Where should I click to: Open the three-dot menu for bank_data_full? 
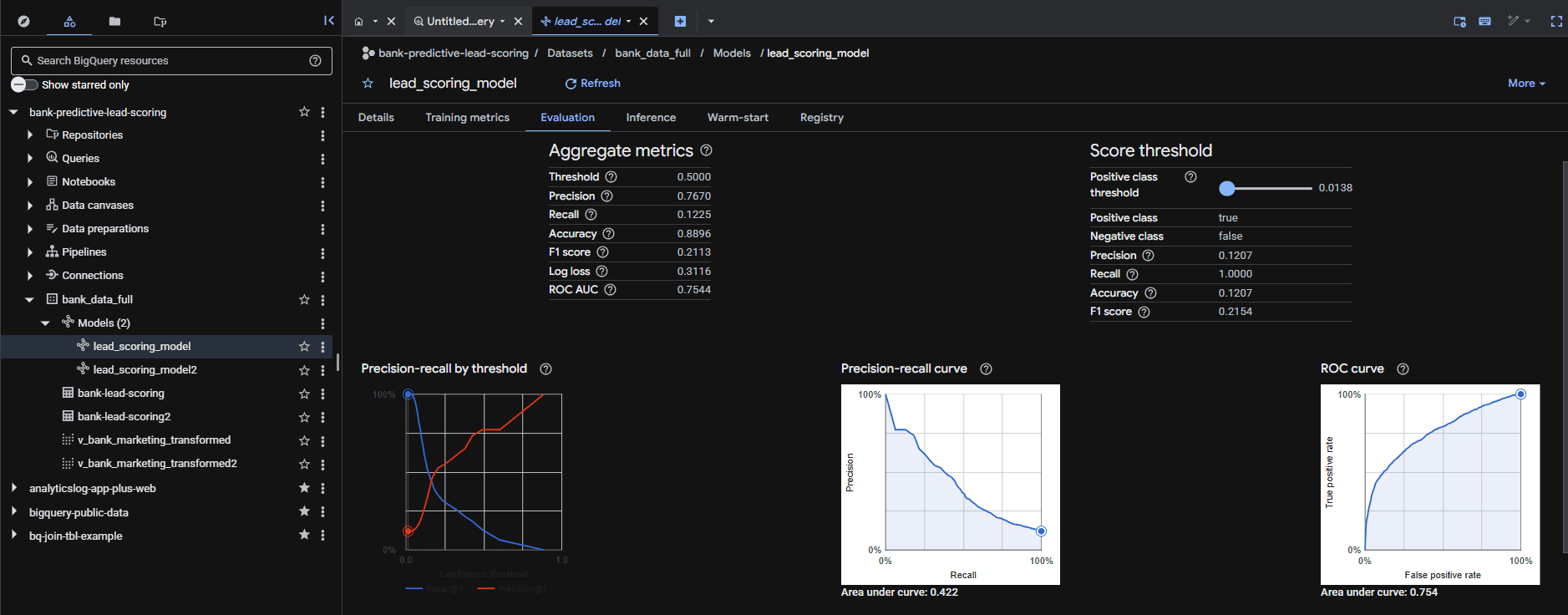(x=322, y=300)
